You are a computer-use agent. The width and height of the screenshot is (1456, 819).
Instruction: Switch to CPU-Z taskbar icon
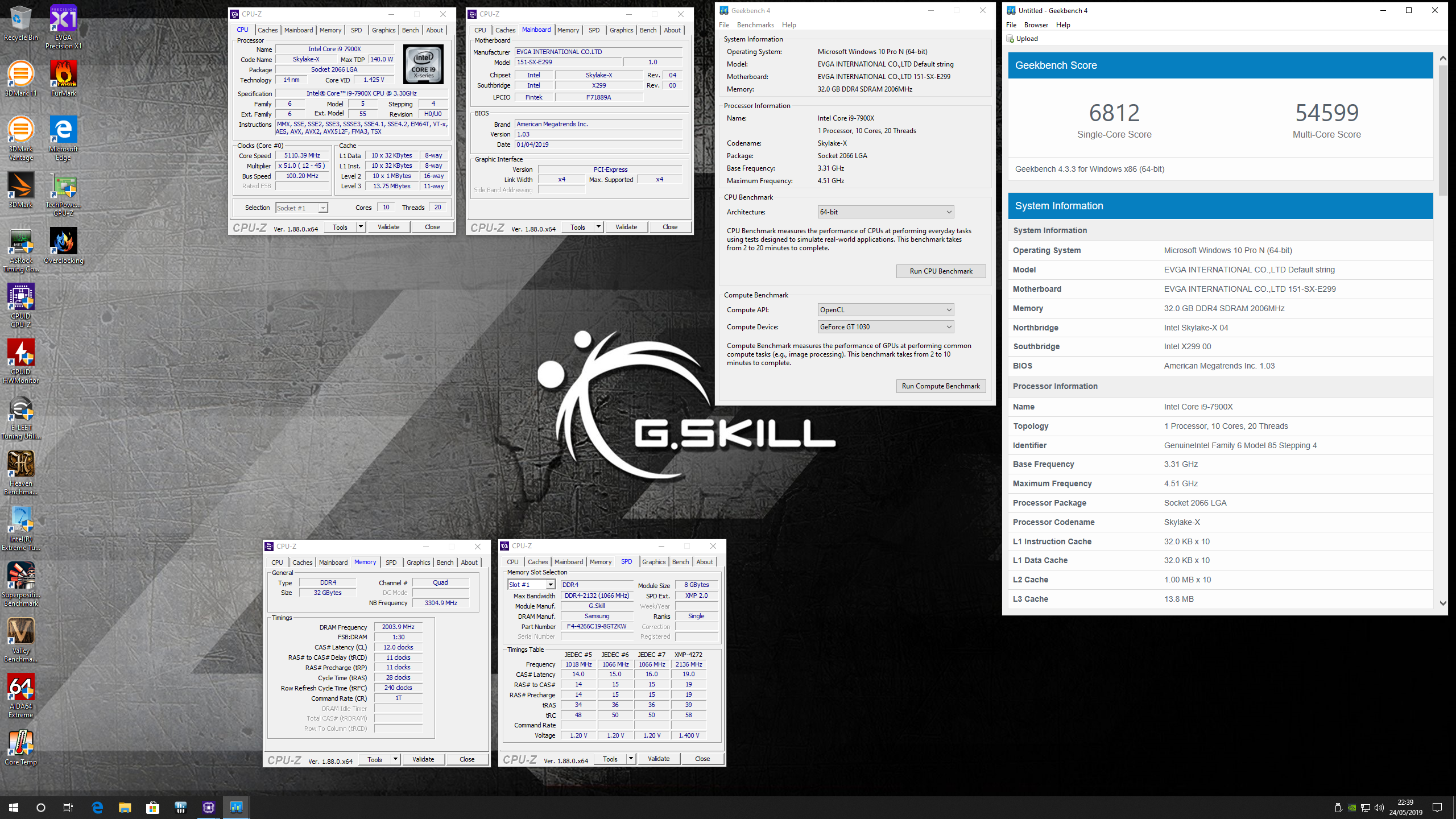point(209,807)
